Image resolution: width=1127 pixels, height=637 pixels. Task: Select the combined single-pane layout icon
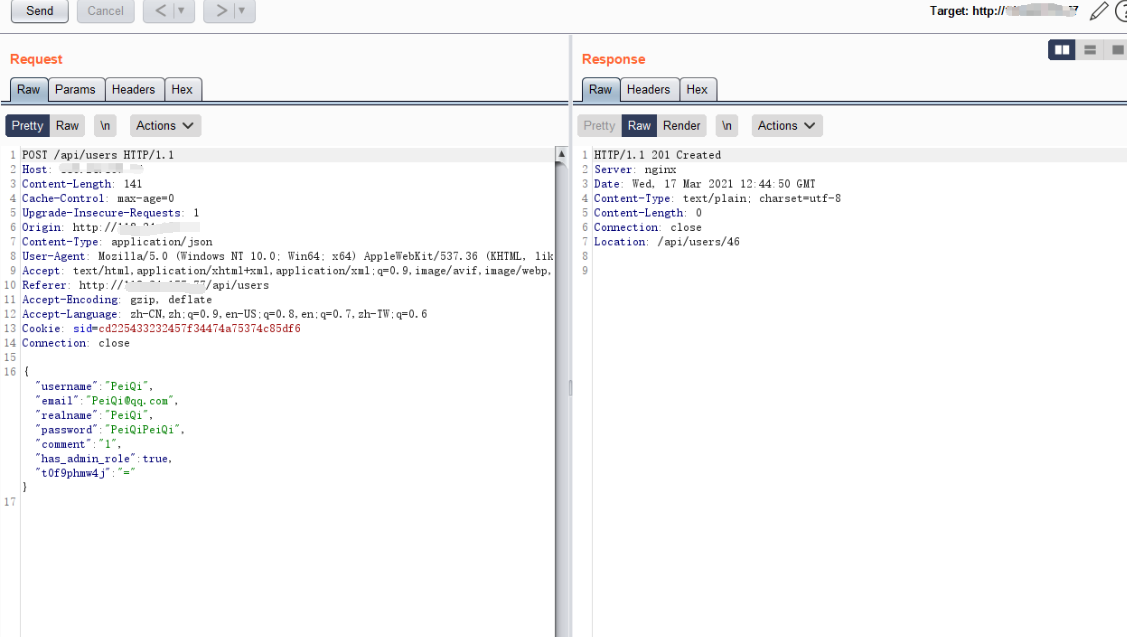point(1117,49)
